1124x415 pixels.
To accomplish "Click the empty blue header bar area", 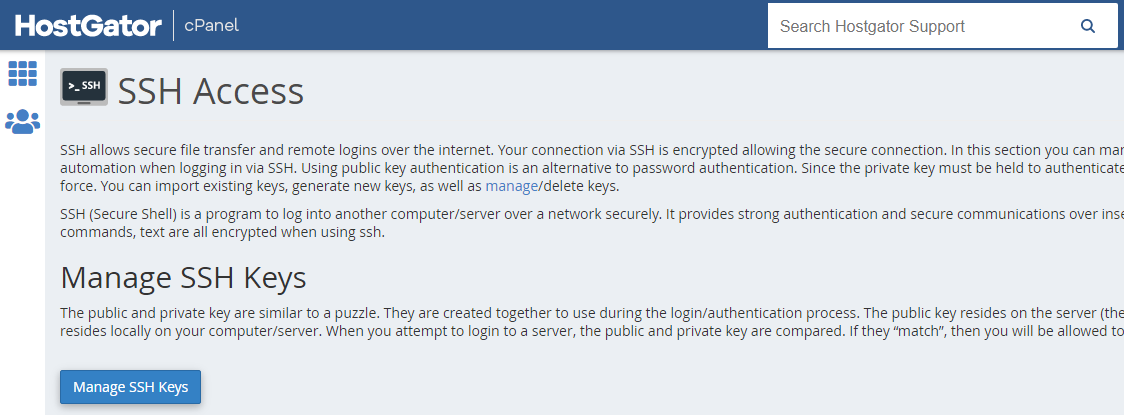I will pos(500,25).
